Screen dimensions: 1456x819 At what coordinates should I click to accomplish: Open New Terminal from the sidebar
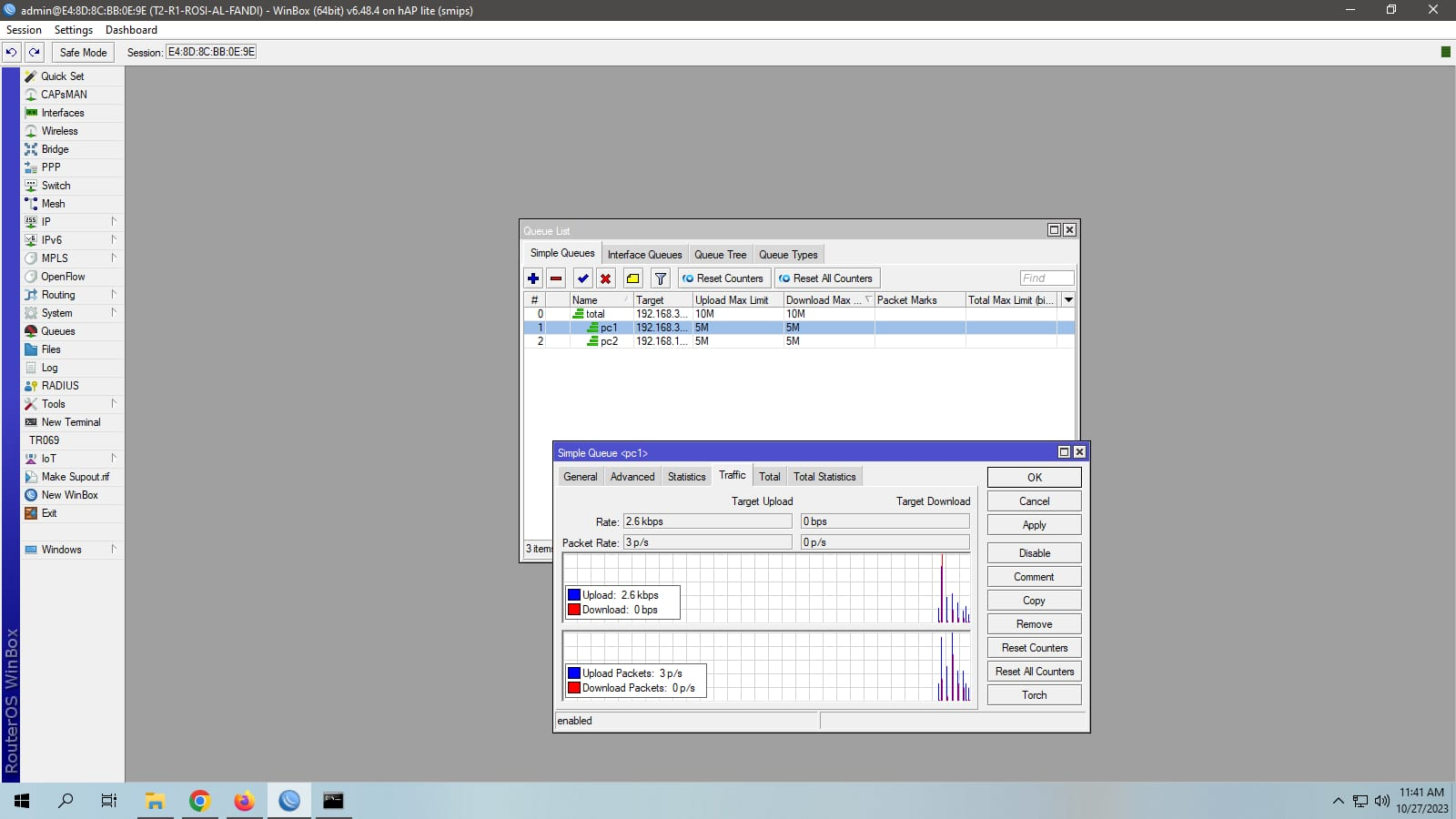(71, 422)
